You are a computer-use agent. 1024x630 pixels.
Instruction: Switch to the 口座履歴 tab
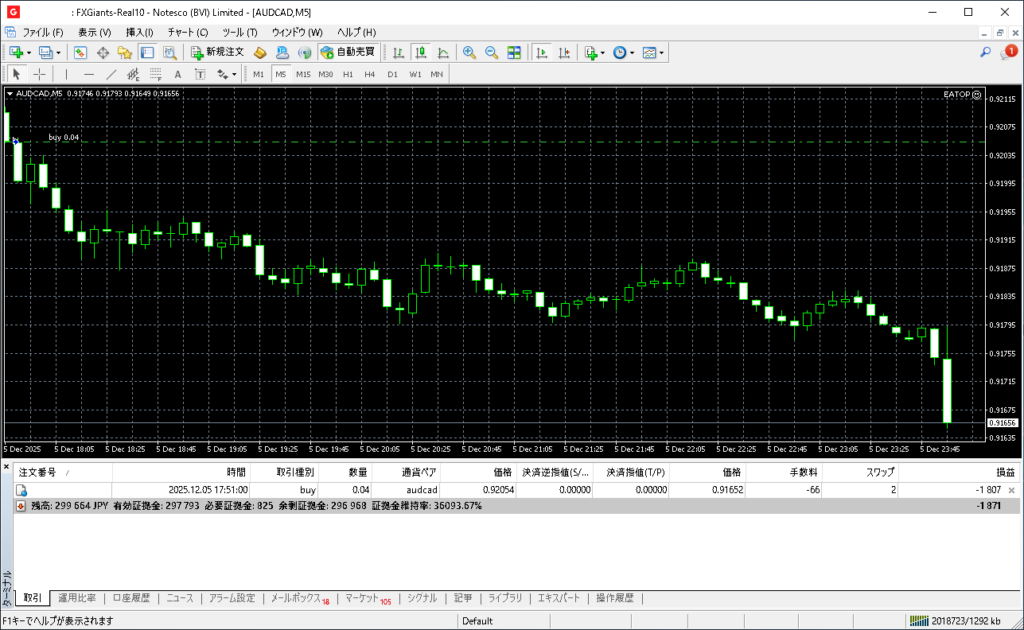tap(131, 598)
